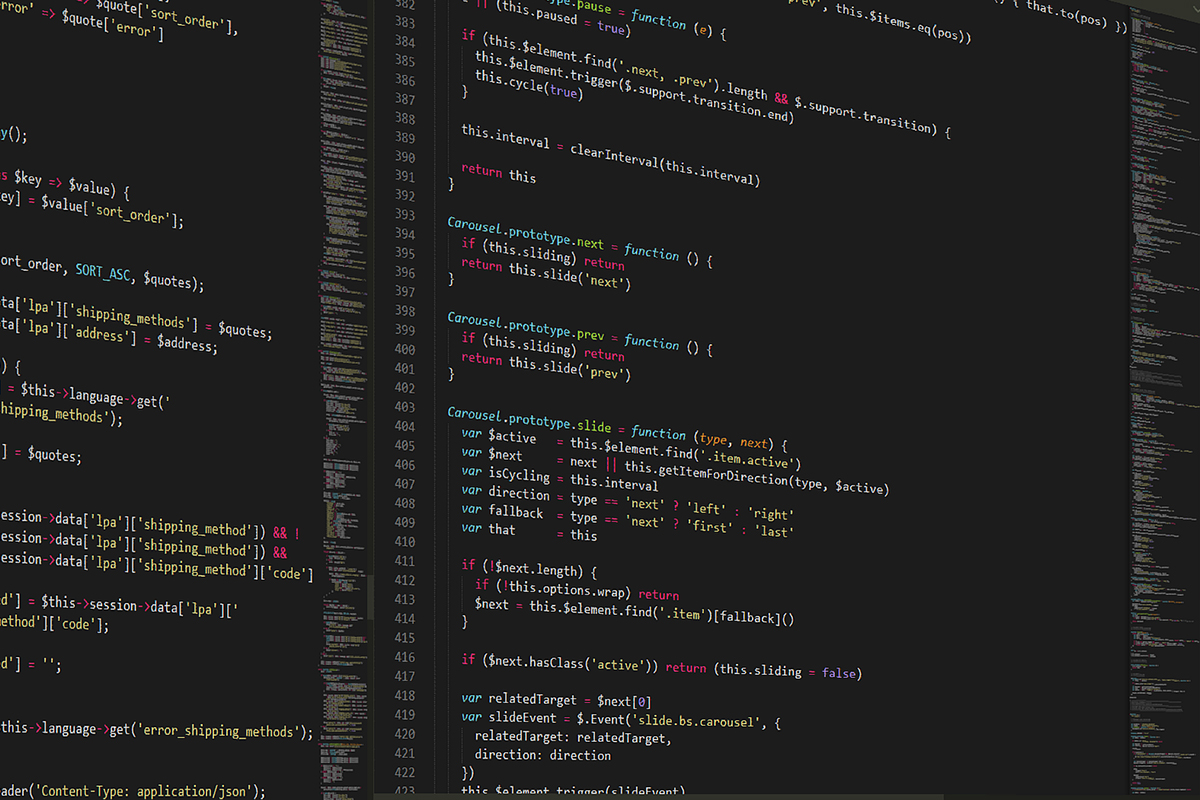The height and width of the screenshot is (800, 1200).
Task: Click the 'SORT_ASC' constant in left pane
Action: coord(105,274)
